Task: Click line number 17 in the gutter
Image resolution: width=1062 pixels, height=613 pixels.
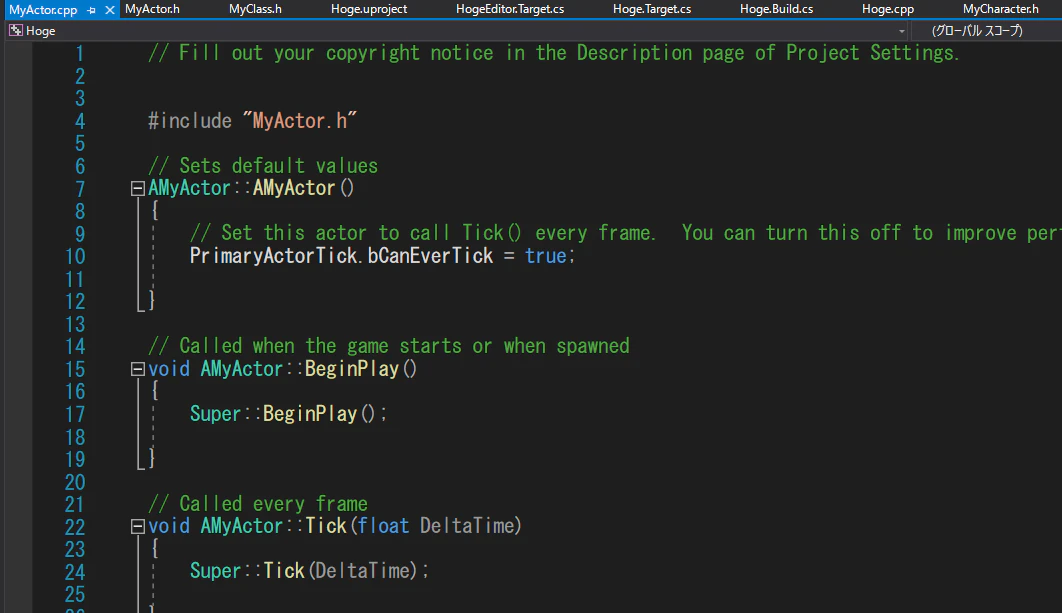Action: point(75,415)
